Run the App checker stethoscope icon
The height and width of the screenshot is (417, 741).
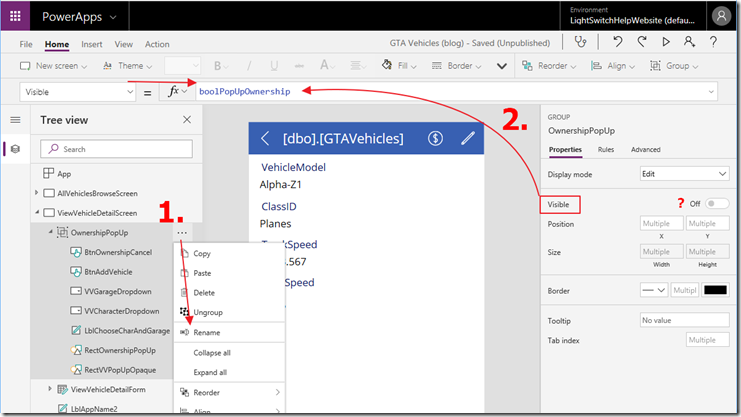pos(580,42)
